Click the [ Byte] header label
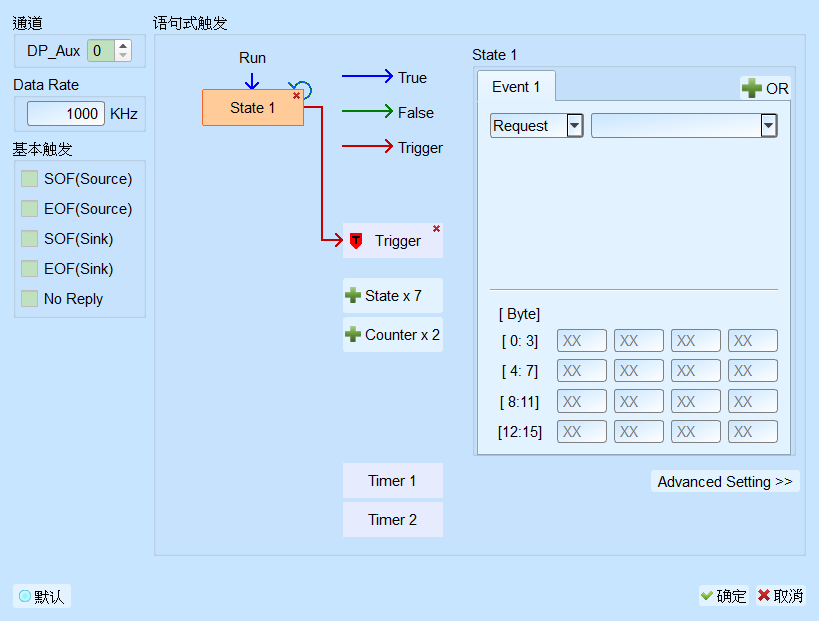Screen dimensions: 819x621 [519, 314]
